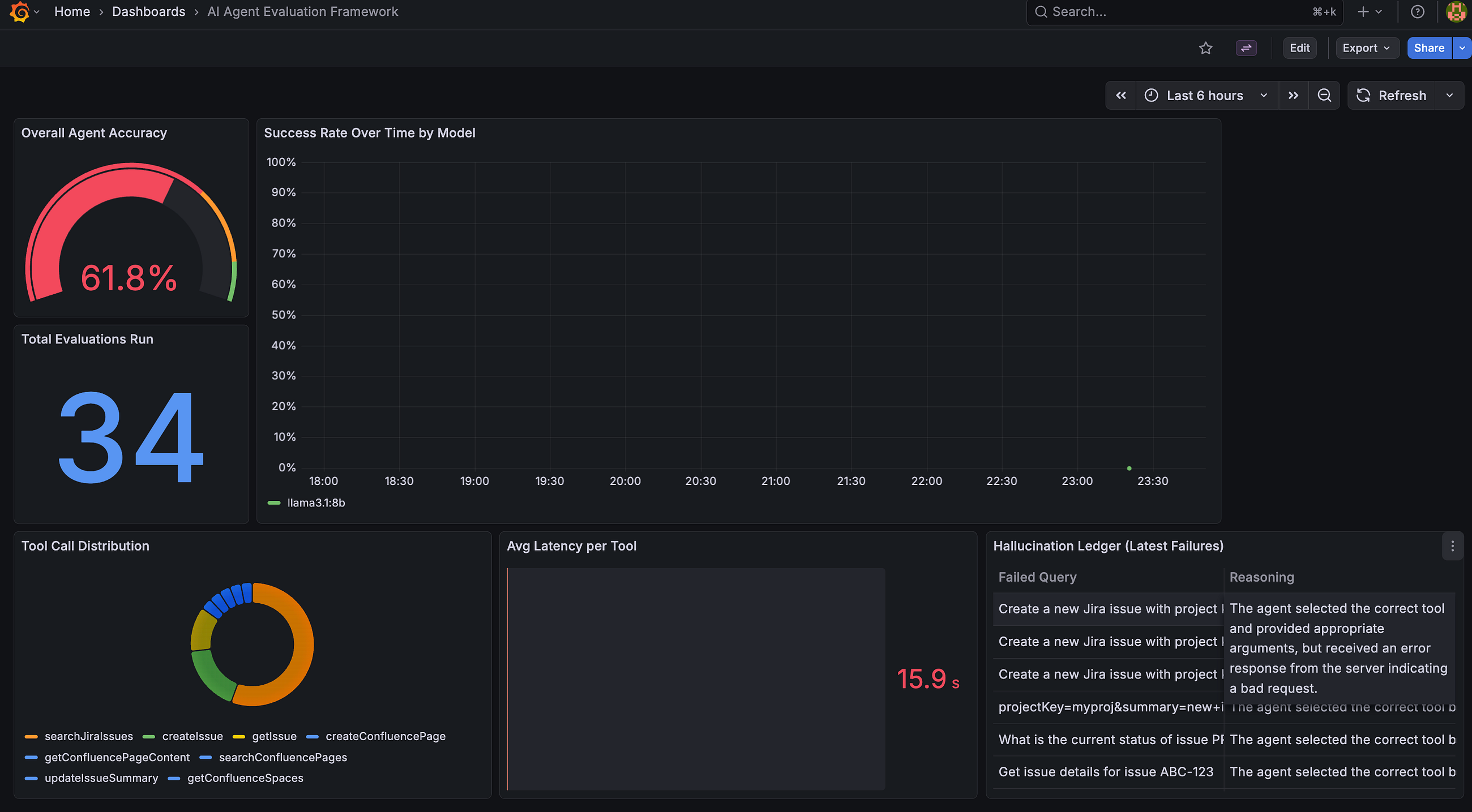Click the plus icon to add new item

[1368, 11]
